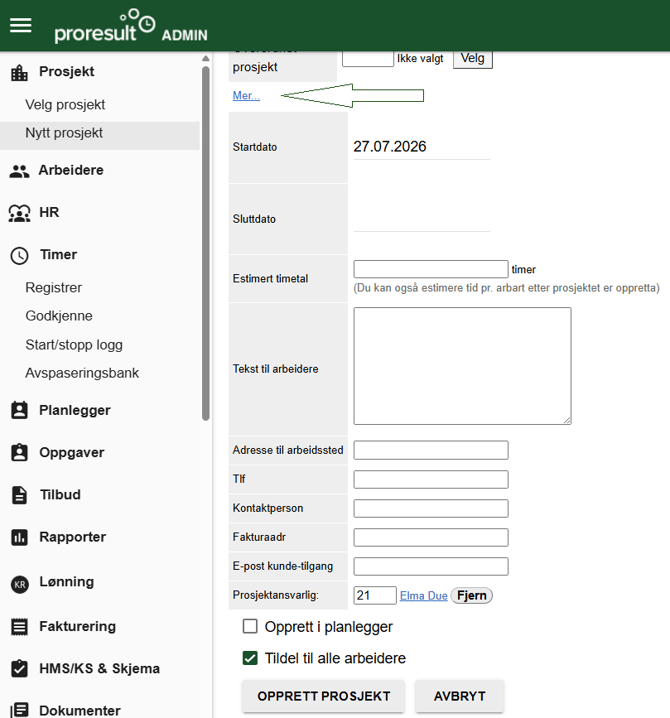The height and width of the screenshot is (718, 670).
Task: Click the Tekst til arbeidere textarea
Action: (x=463, y=366)
